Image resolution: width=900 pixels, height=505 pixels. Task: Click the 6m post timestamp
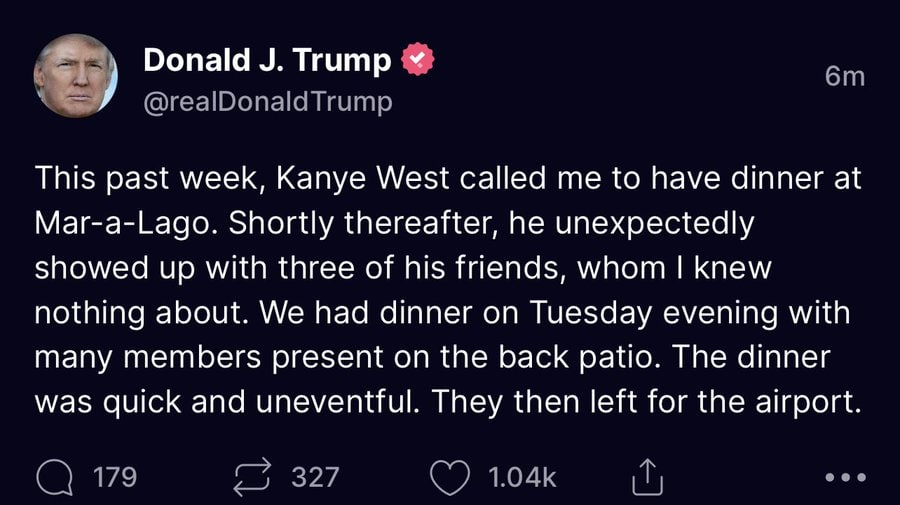point(845,76)
